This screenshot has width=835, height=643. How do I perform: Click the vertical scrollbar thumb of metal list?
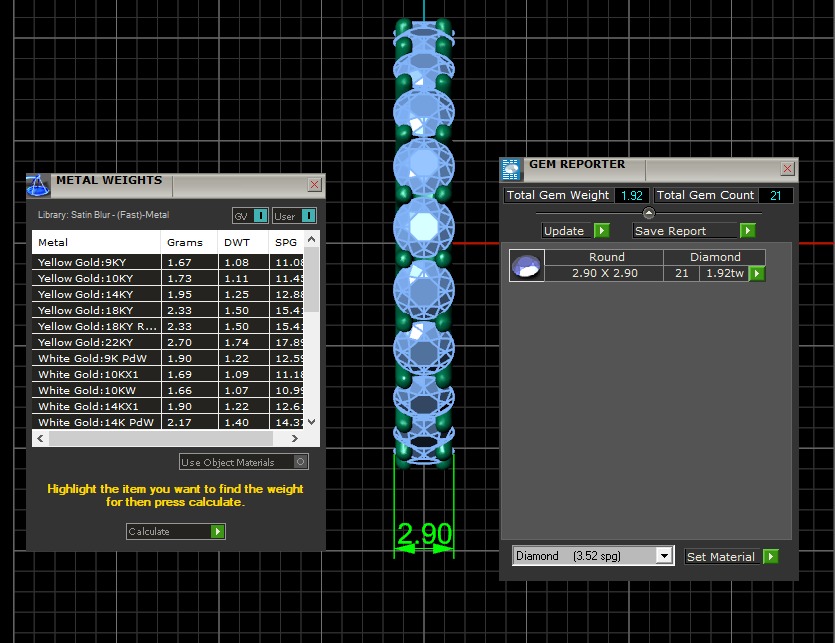[312, 280]
